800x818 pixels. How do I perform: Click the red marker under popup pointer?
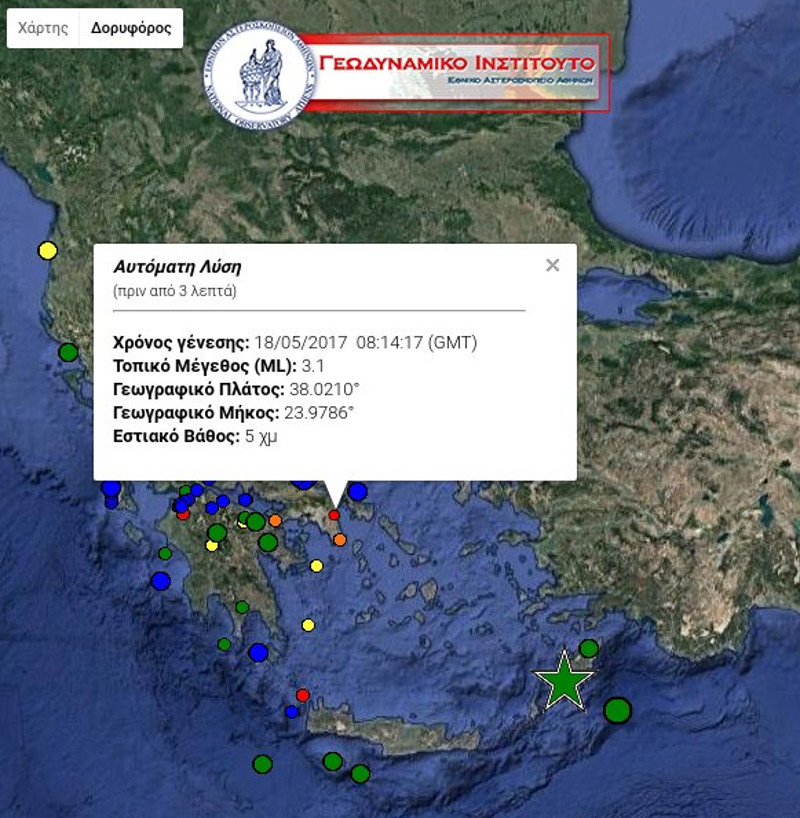[x=334, y=515]
